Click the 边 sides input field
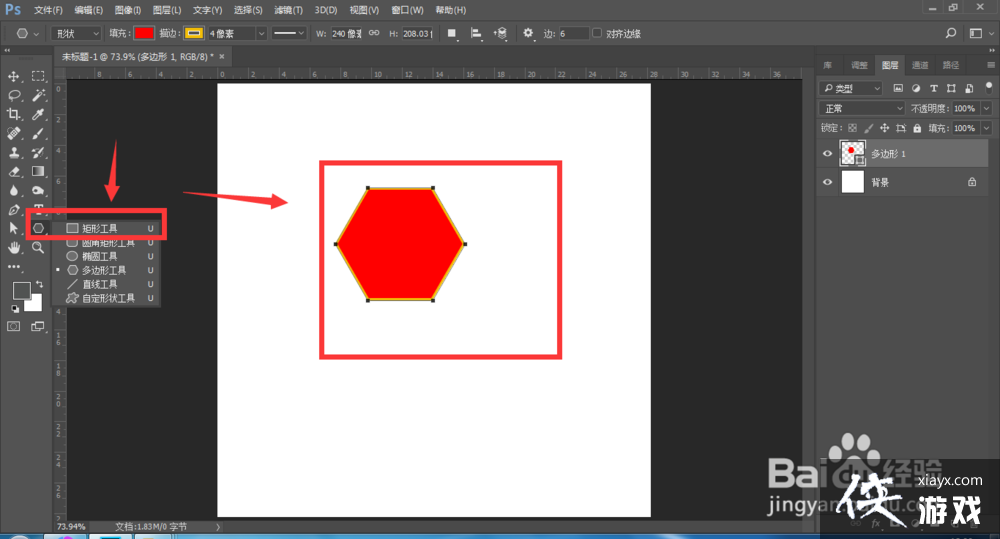This screenshot has width=1000, height=539. coord(573,33)
